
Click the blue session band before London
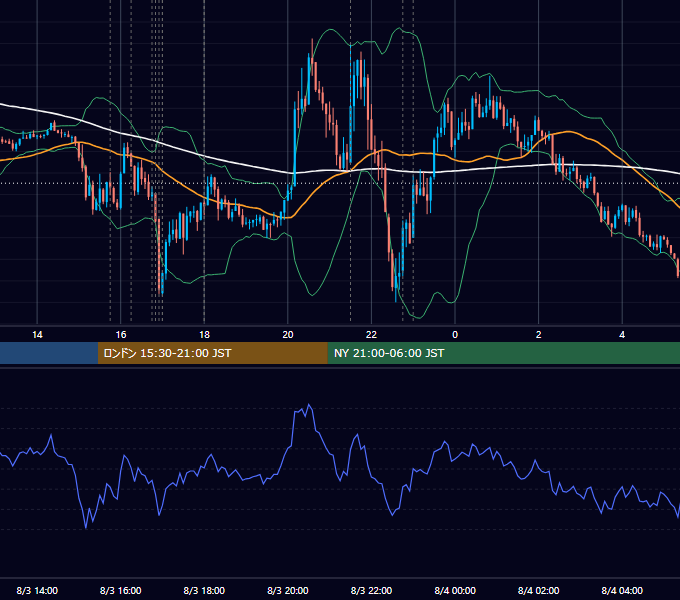(x=49, y=353)
